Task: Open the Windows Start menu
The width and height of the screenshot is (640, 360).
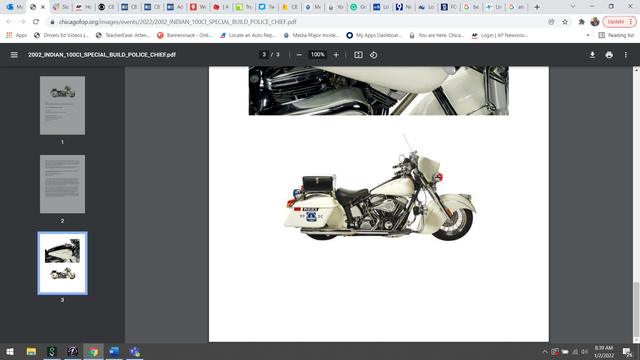Action: [x=10, y=351]
